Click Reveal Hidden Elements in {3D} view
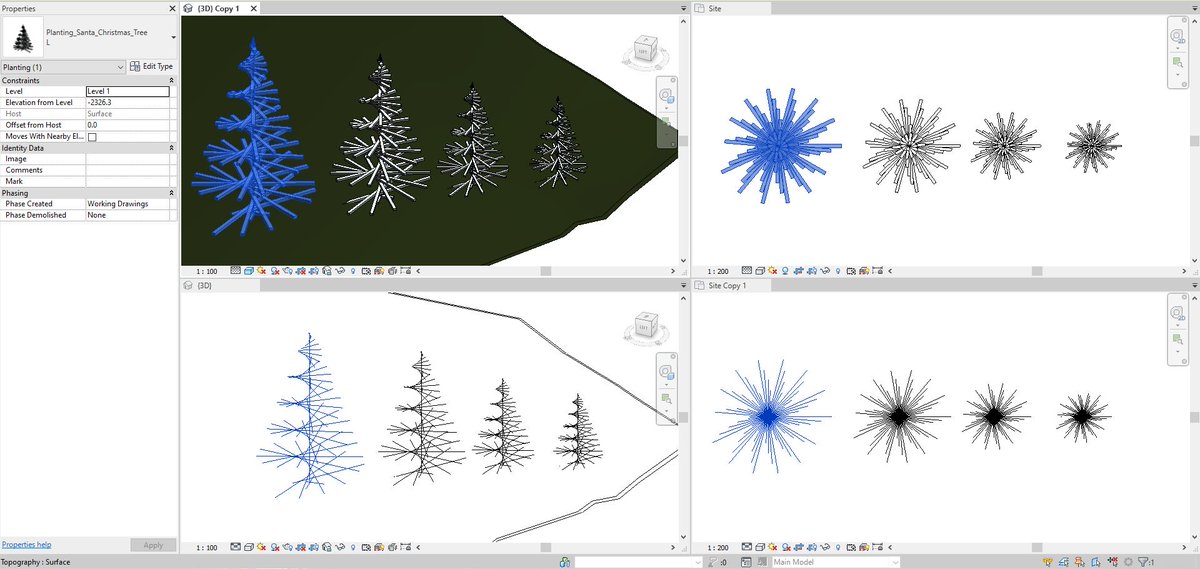1200x569 pixels. (x=353, y=547)
